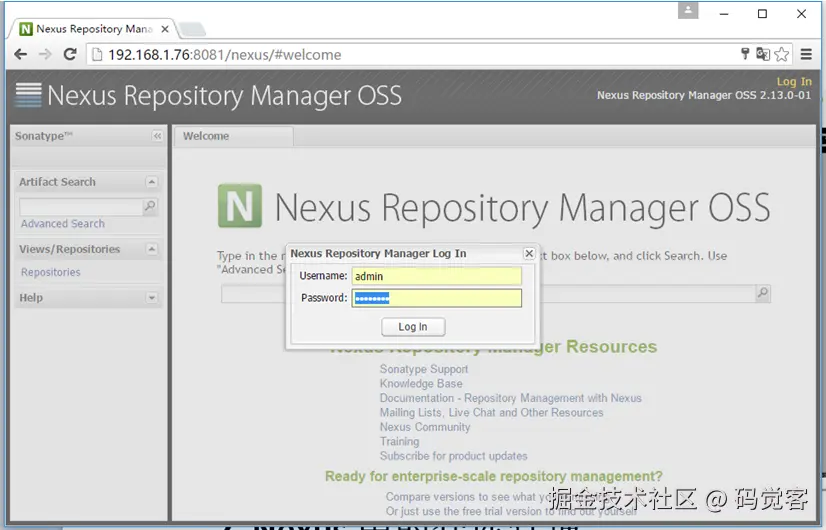826x530 pixels.
Task: Go back with browser back arrow
Action: (21, 54)
